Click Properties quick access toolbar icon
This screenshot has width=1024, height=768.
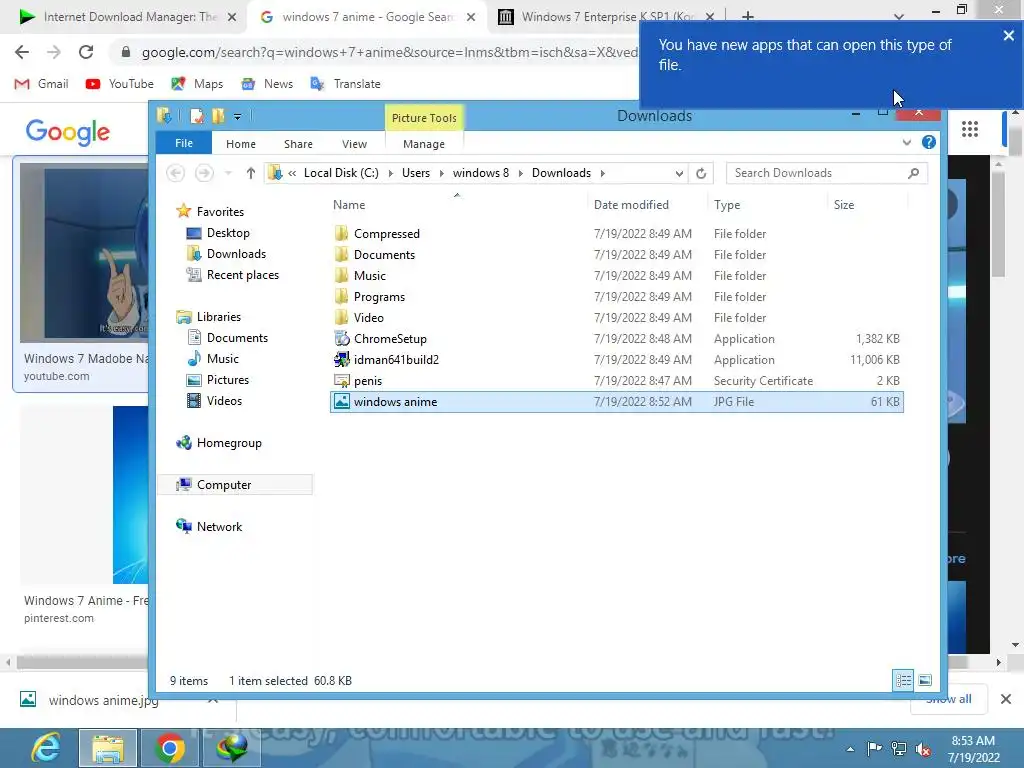click(197, 116)
